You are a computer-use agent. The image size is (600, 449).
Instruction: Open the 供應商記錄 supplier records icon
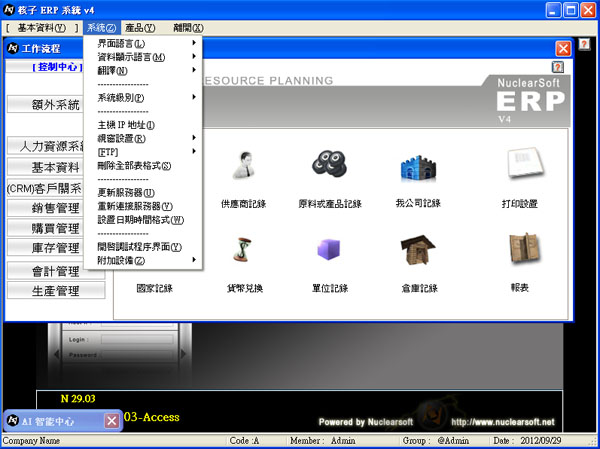[244, 165]
